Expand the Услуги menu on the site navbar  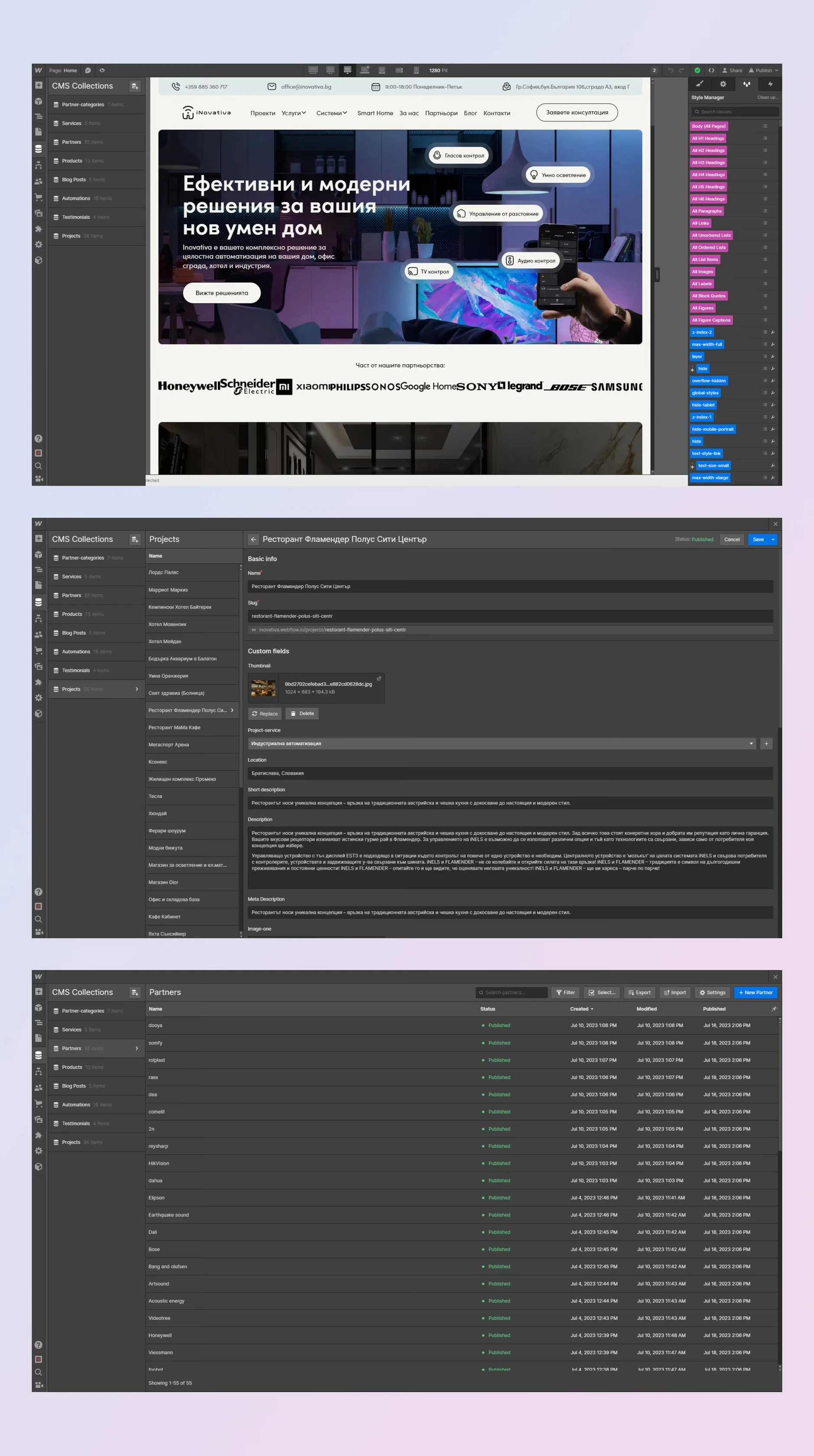(x=294, y=113)
